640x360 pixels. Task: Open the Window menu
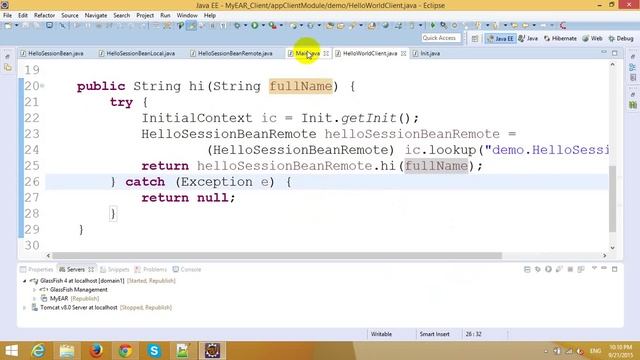tap(187, 16)
